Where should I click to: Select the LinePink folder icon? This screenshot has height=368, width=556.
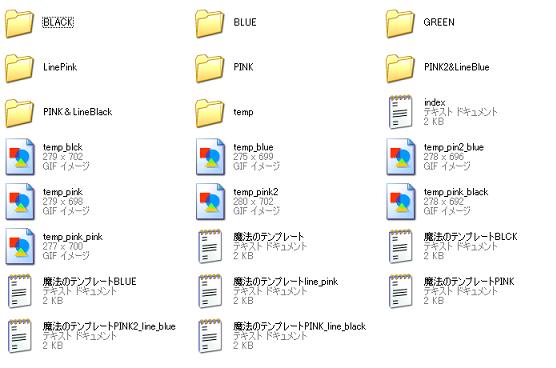click(x=20, y=68)
